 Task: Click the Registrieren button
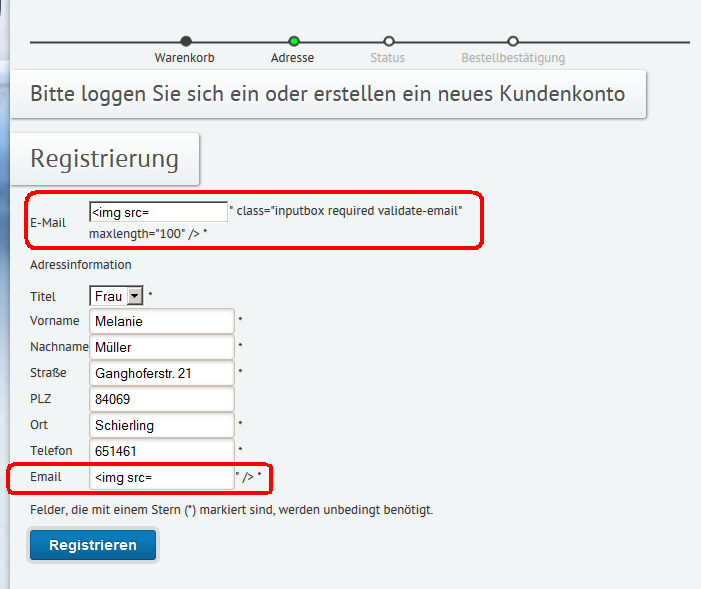[x=93, y=545]
